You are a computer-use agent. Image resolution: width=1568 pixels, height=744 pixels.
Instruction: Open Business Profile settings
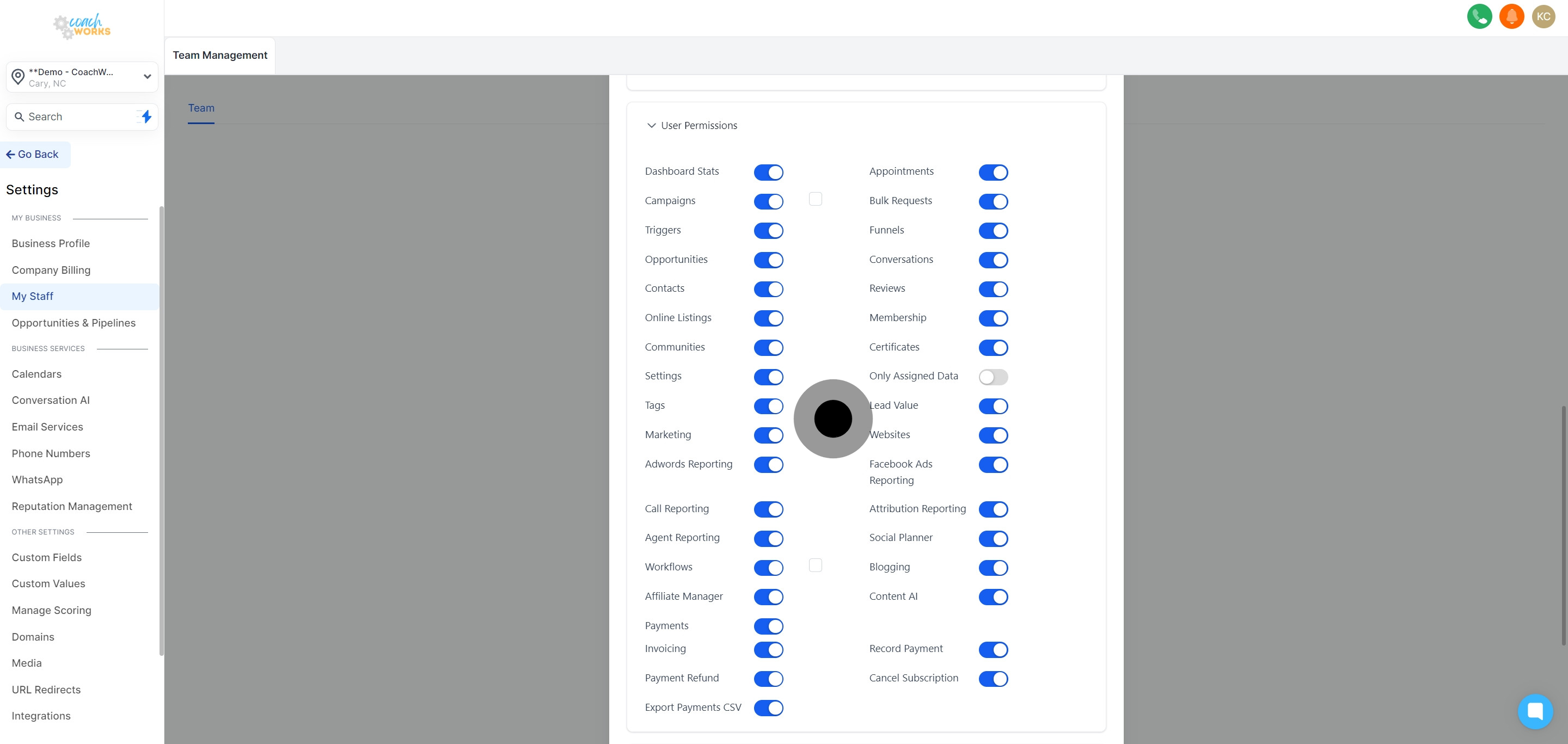pyautogui.click(x=51, y=243)
